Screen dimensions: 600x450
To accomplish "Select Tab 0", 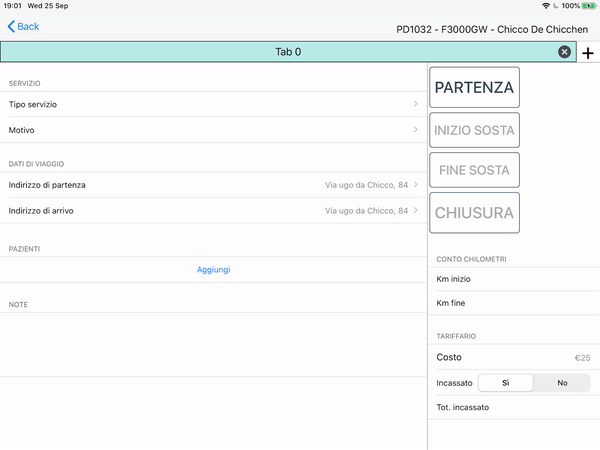I will point(288,52).
